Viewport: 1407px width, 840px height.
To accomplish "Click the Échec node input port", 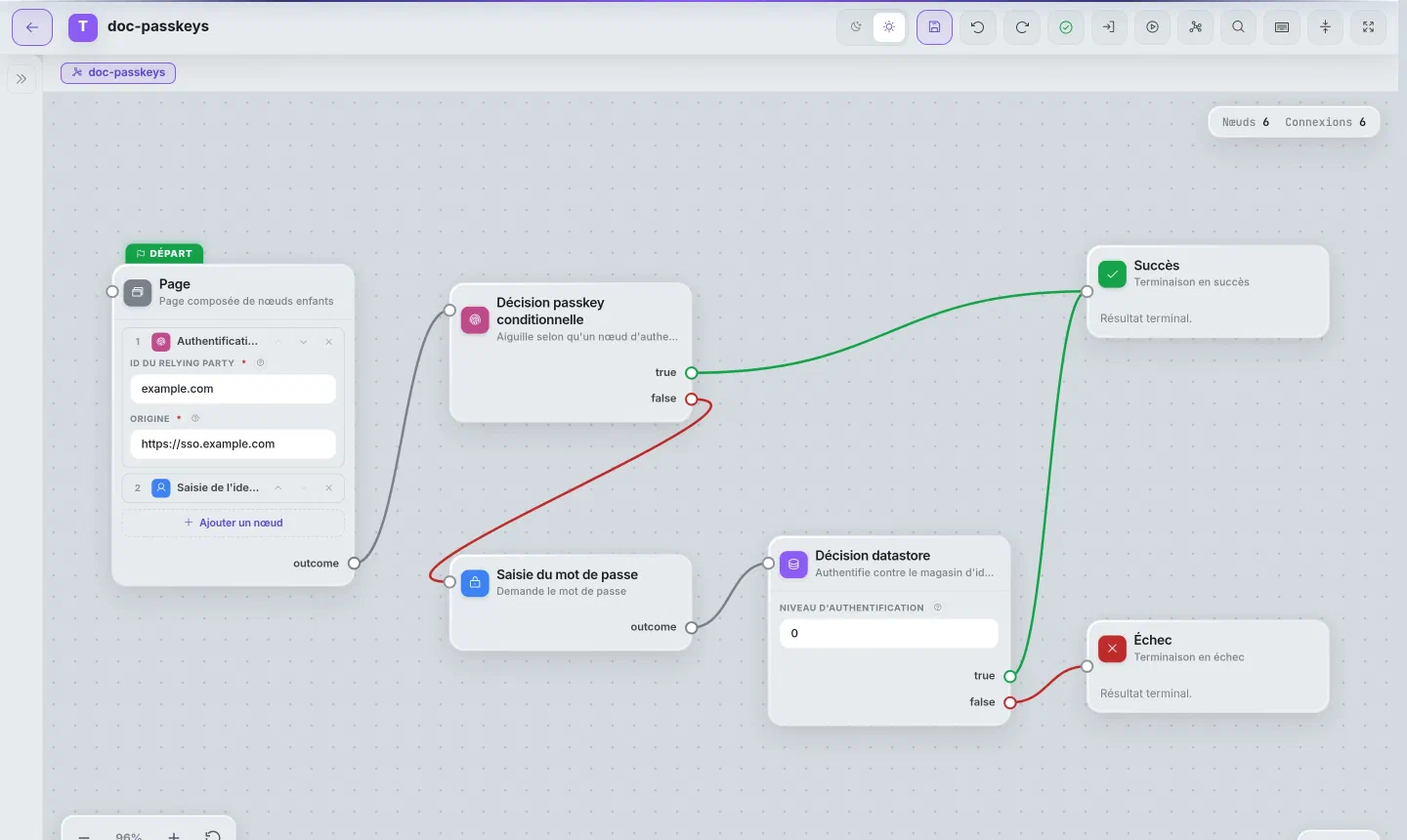I will 1087,666.
